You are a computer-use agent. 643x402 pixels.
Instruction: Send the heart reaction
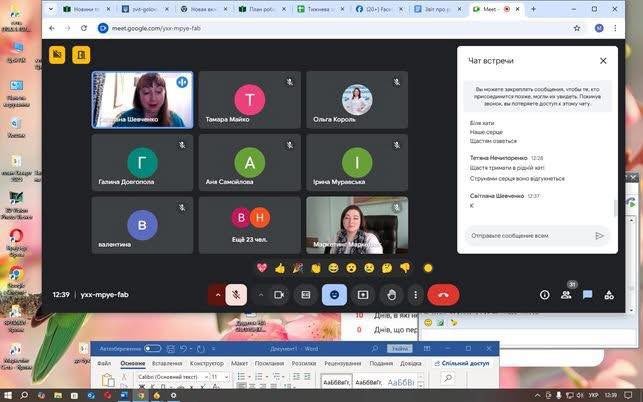tap(262, 268)
